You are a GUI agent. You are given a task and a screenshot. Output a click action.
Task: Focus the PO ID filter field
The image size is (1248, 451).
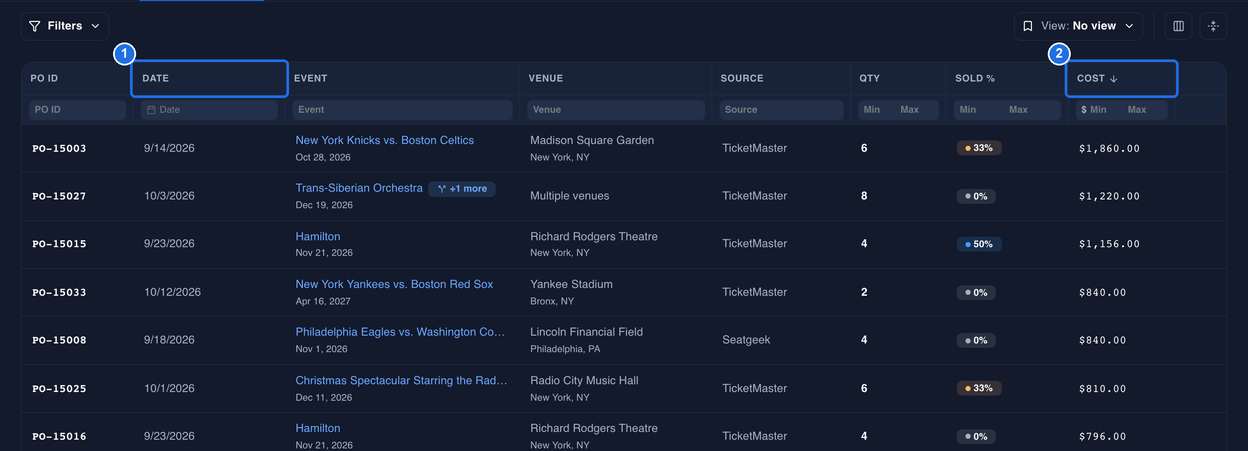pos(78,110)
